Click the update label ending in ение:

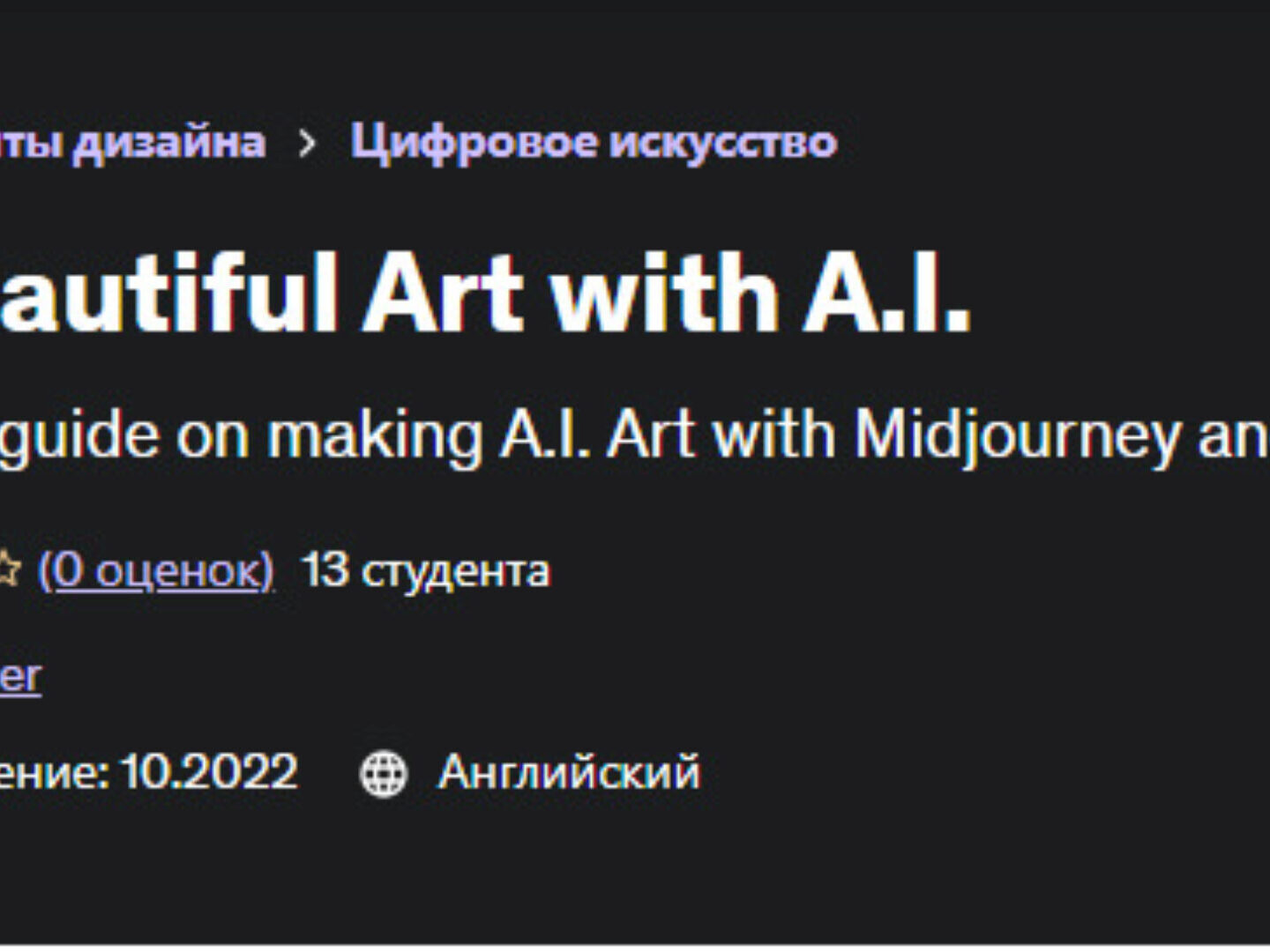point(55,774)
